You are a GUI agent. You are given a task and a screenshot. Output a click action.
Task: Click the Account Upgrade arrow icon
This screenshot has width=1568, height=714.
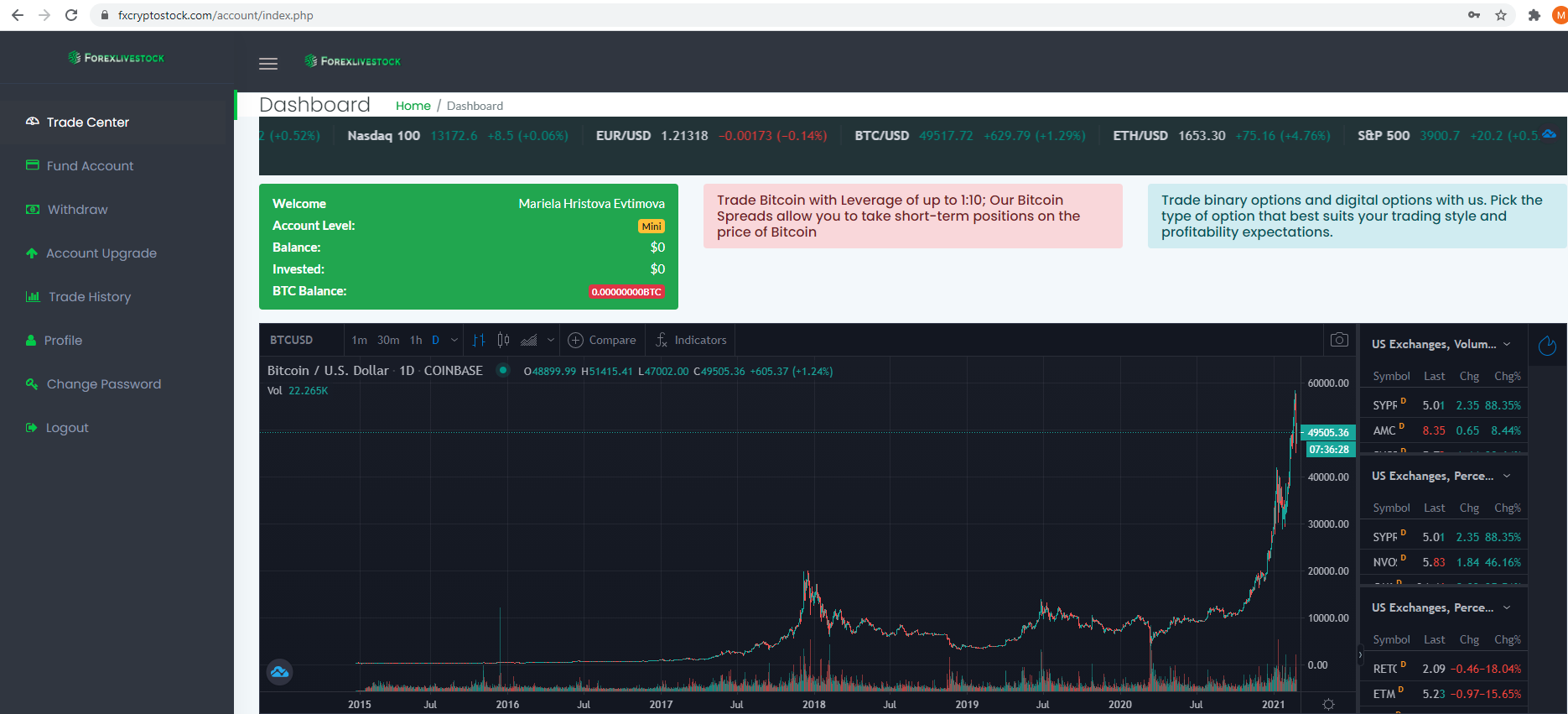coord(32,253)
